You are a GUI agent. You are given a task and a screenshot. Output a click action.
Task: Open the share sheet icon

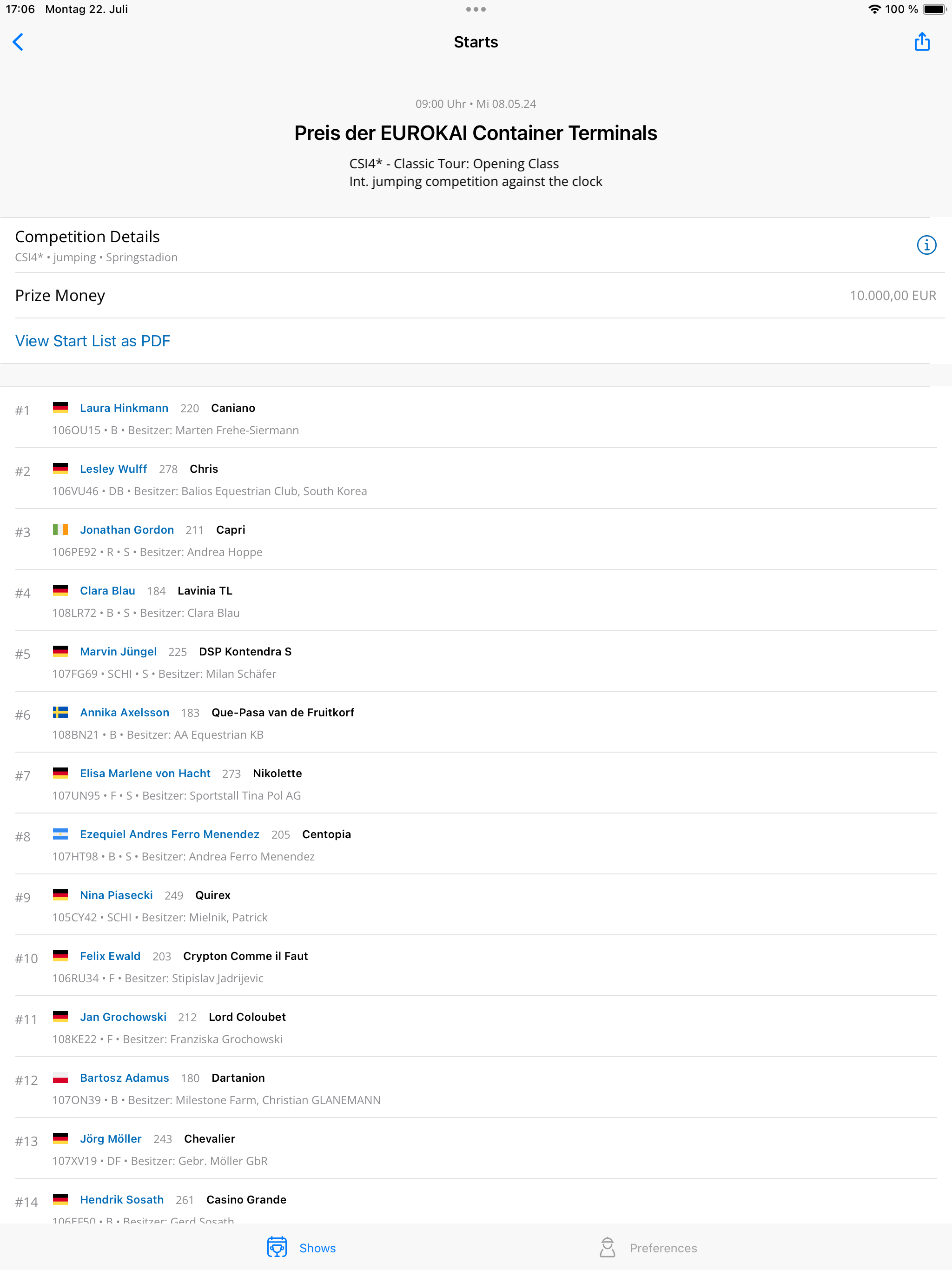922,42
